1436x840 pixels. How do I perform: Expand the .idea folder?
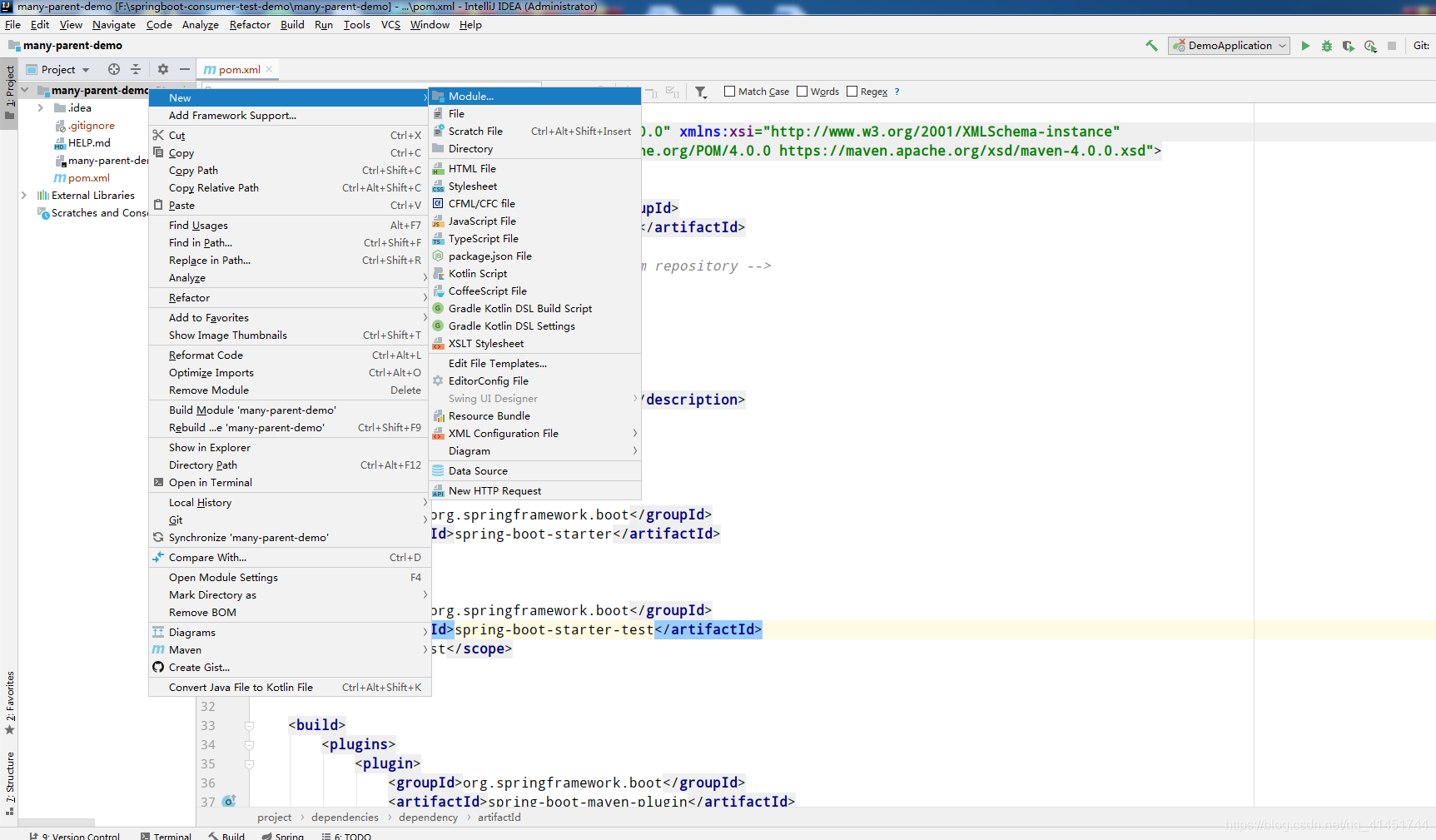(x=41, y=108)
